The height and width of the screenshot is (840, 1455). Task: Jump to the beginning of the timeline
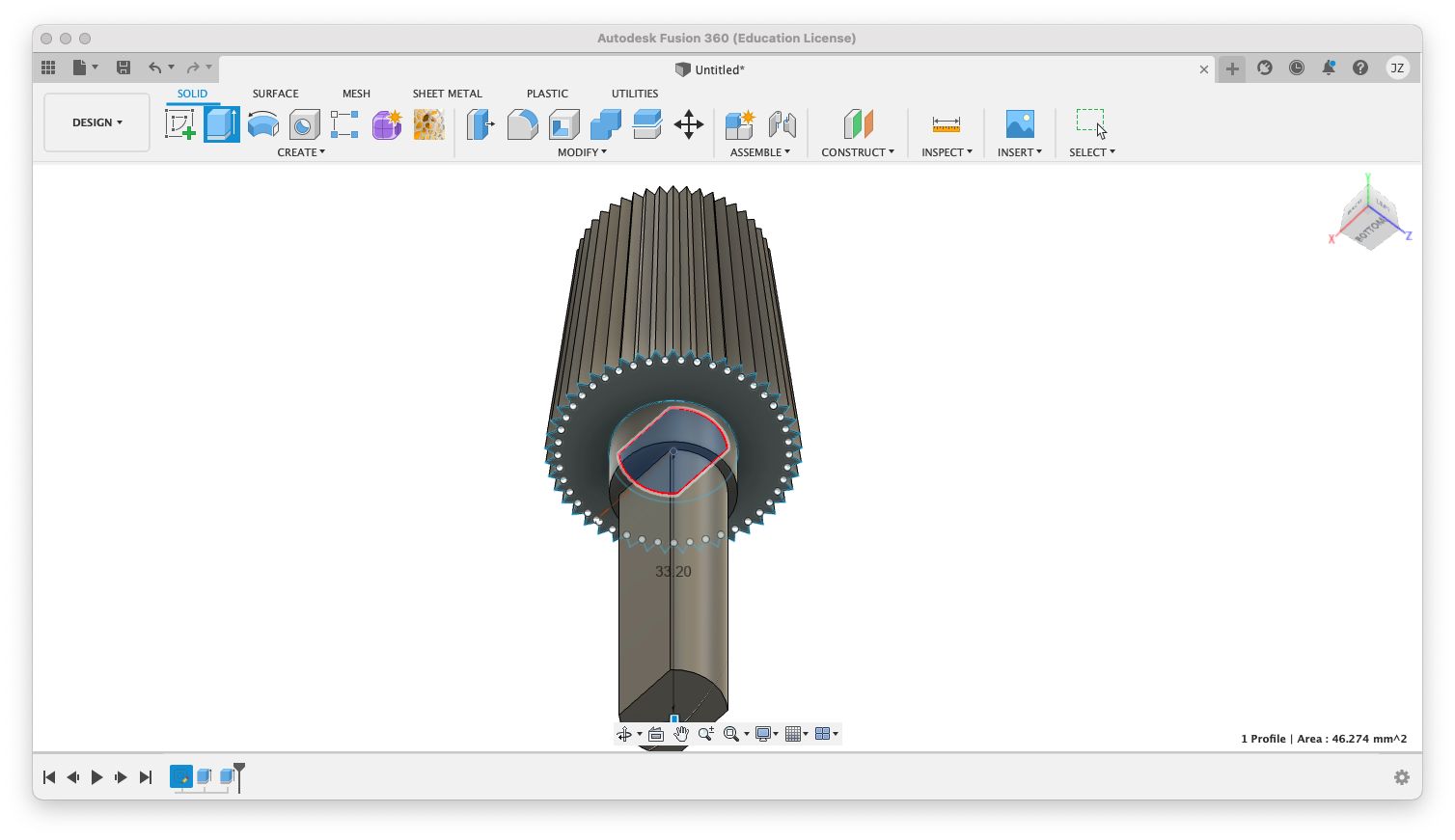(49, 777)
